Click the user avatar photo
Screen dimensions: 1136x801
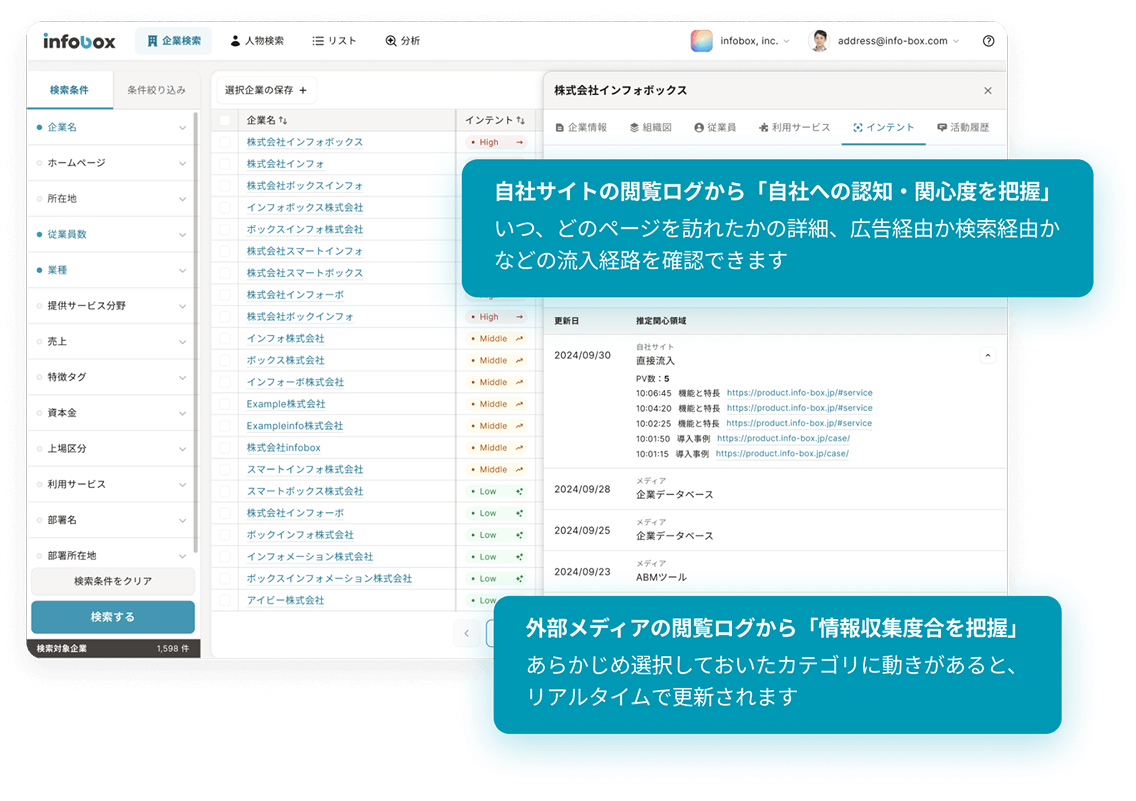[x=819, y=41]
